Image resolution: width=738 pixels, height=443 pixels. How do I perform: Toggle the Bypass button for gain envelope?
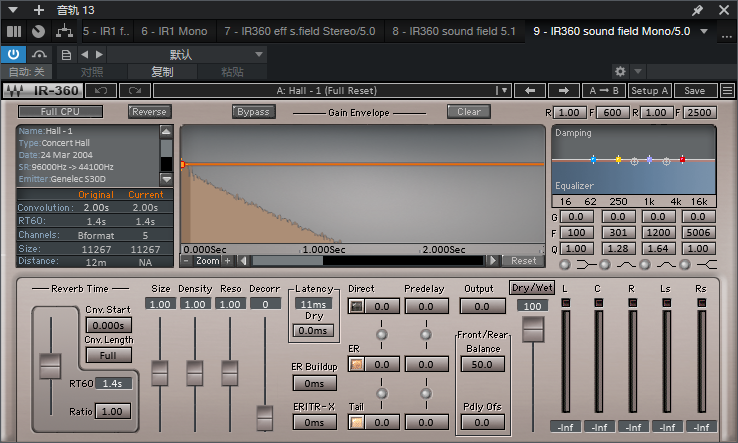253,112
